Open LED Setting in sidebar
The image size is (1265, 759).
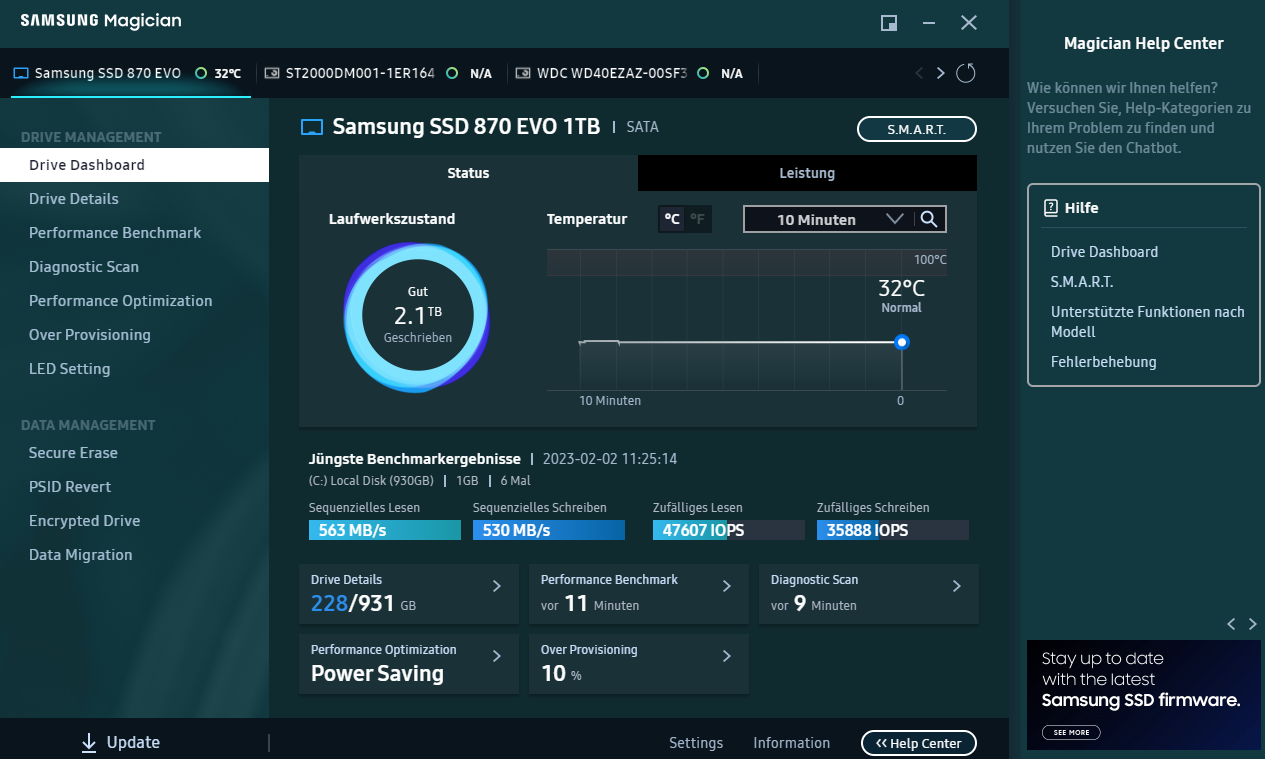coord(134,369)
